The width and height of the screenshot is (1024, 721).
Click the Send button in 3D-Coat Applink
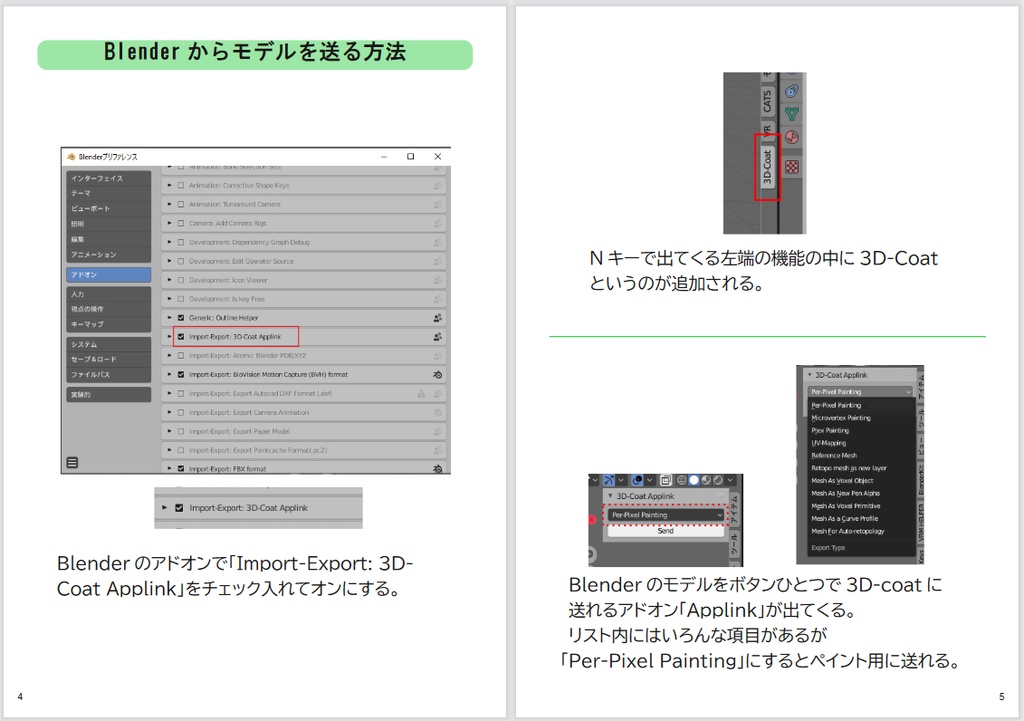click(x=665, y=531)
